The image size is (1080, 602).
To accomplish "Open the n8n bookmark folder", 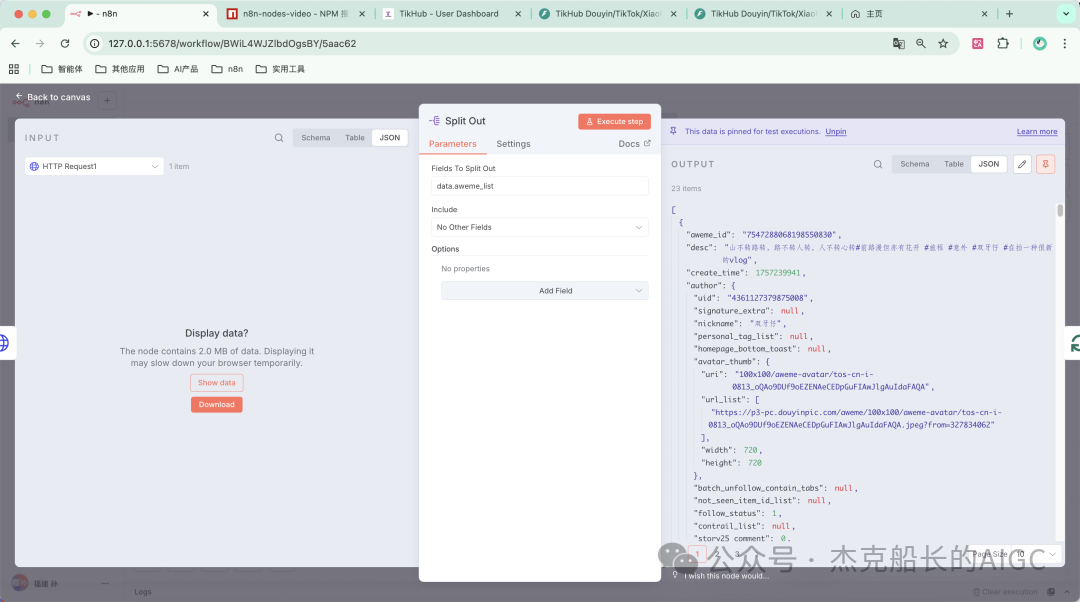I will (227, 69).
